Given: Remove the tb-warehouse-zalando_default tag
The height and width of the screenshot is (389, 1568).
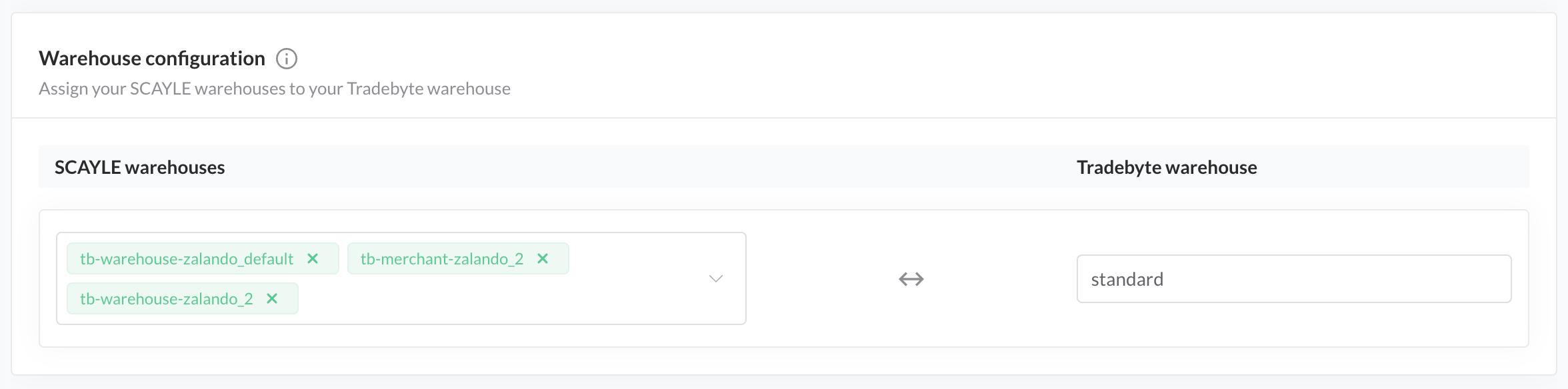Looking at the screenshot, I should tap(313, 258).
